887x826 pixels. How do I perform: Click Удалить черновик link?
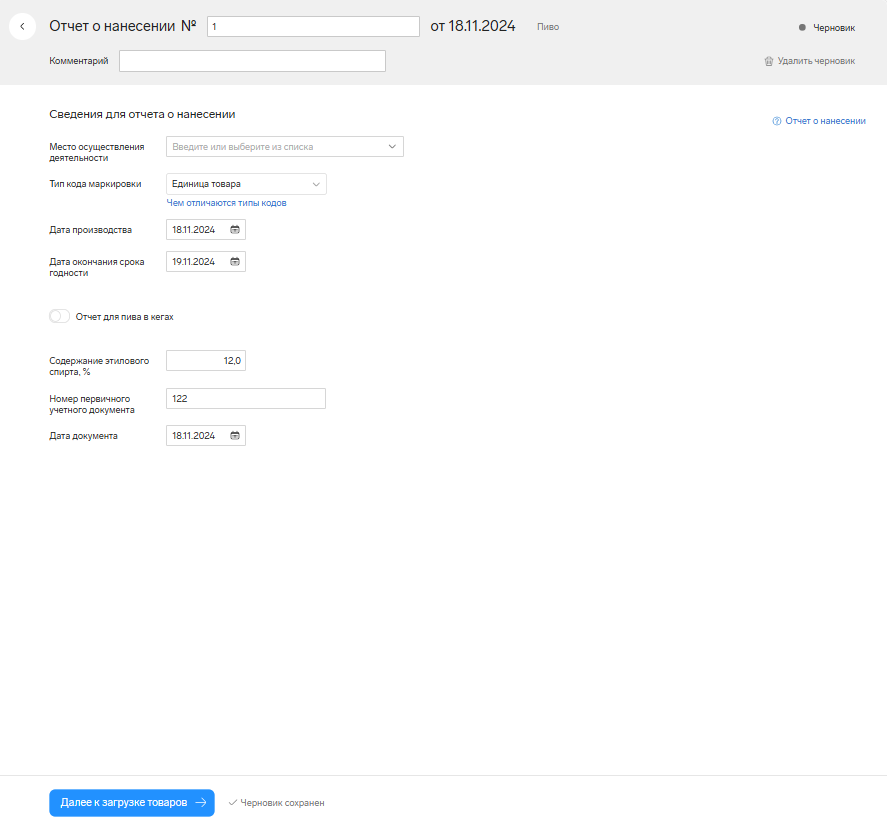click(816, 61)
